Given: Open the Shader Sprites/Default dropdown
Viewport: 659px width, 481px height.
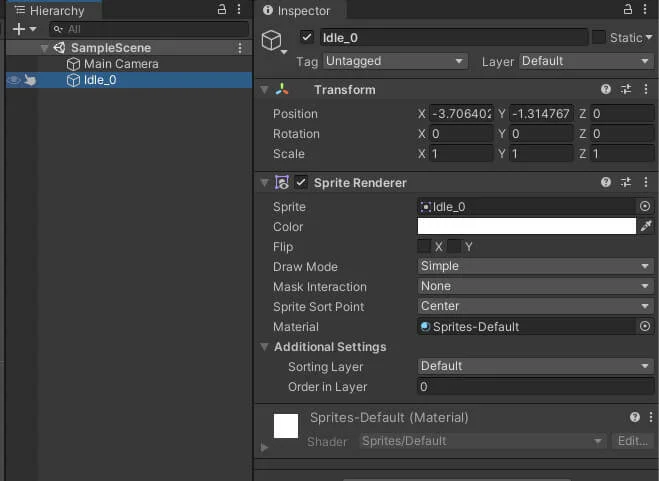Looking at the screenshot, I should (482, 441).
